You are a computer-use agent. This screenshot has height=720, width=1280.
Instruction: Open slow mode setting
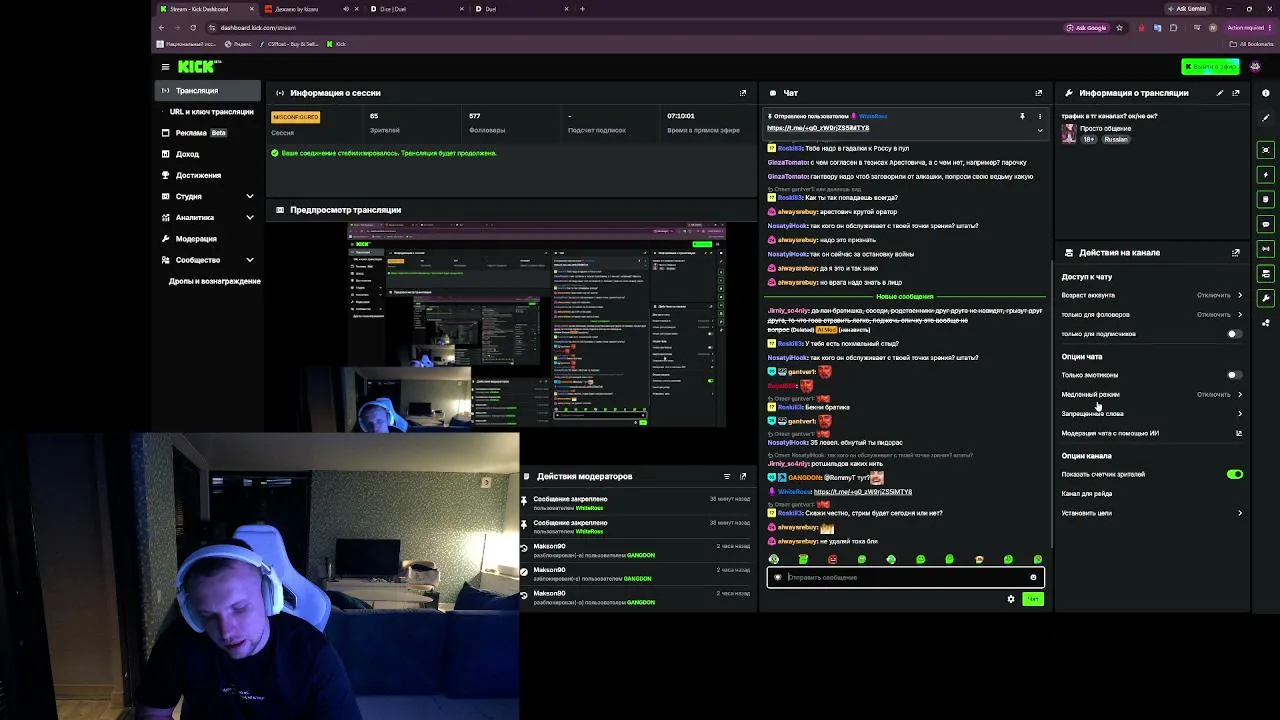tap(1152, 394)
